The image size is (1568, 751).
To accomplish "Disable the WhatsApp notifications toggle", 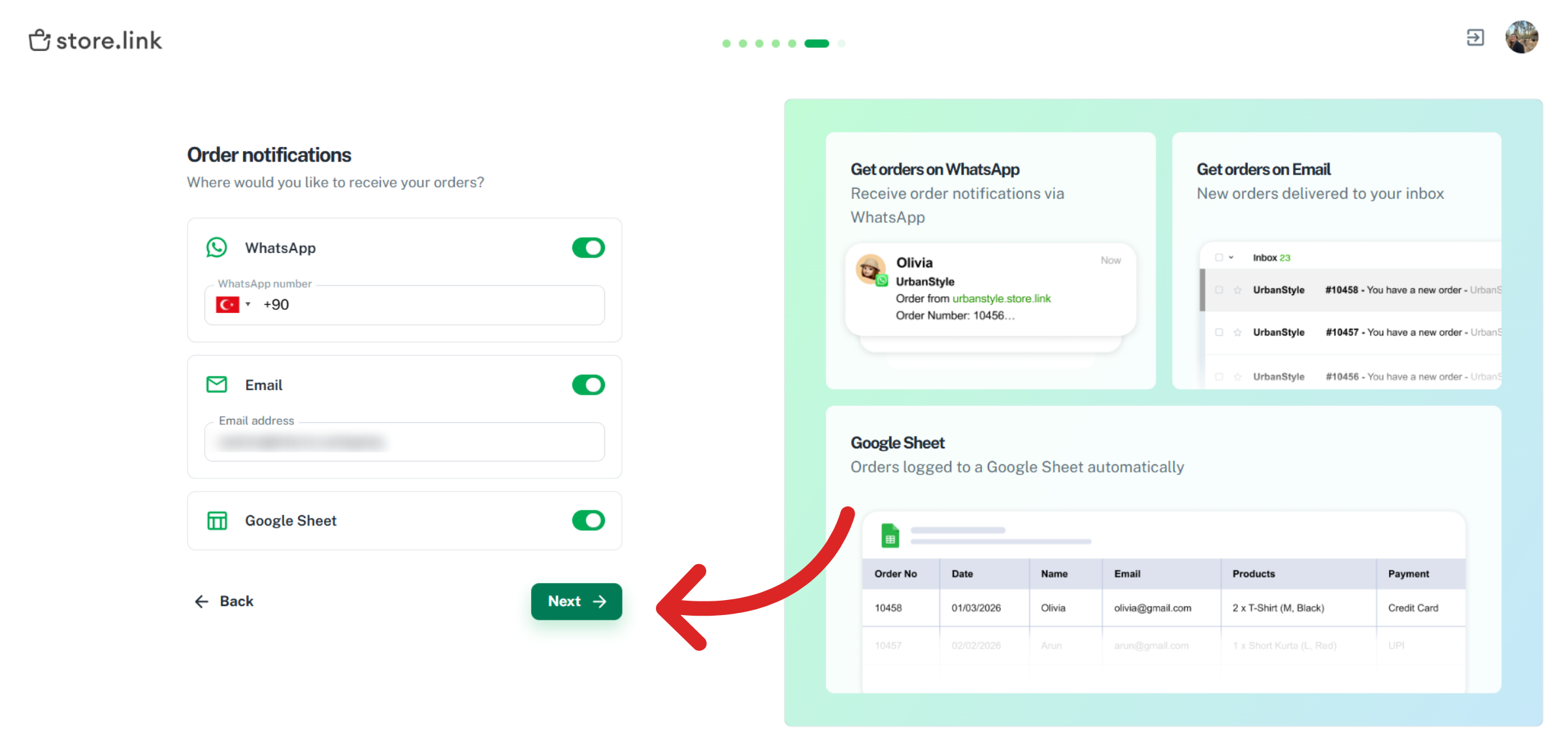I will click(x=588, y=248).
